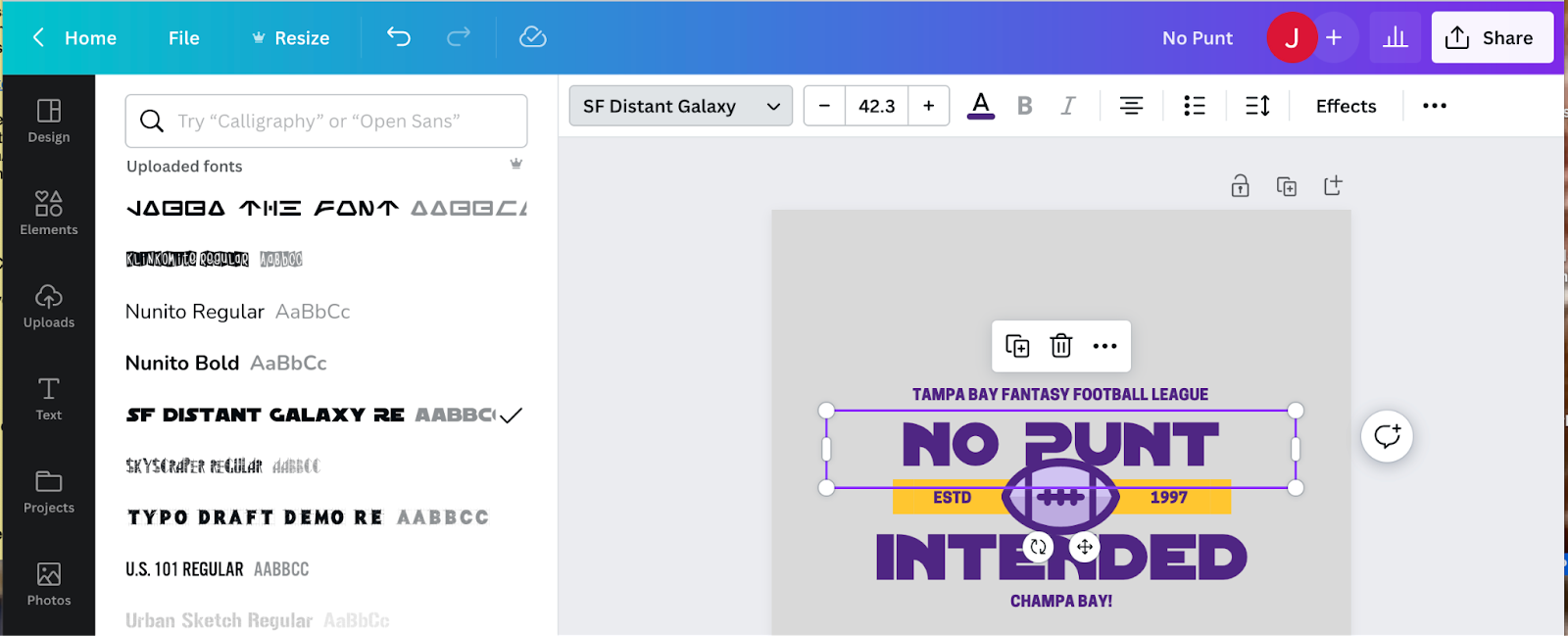The image size is (1568, 636).
Task: Open more toolbar options ellipsis
Action: click(1435, 106)
